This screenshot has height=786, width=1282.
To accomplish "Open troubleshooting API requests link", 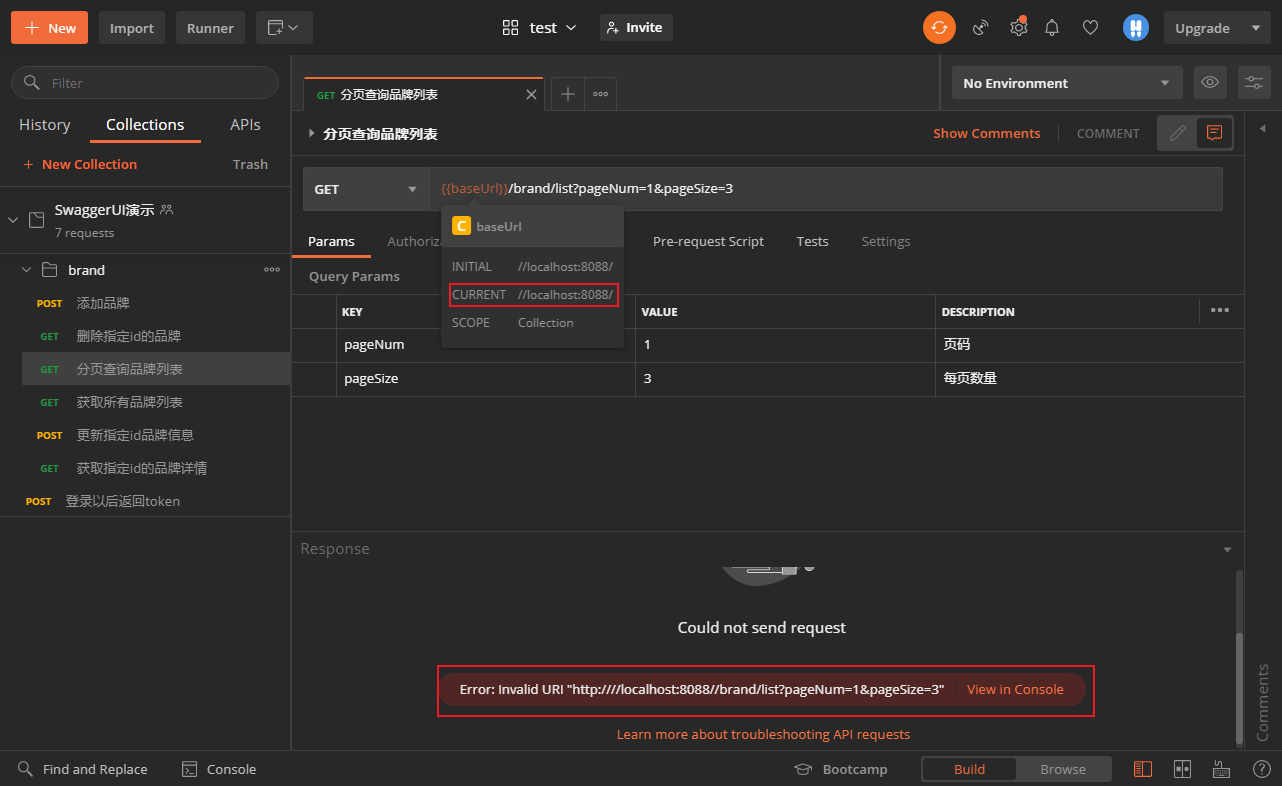I will pos(763,734).
